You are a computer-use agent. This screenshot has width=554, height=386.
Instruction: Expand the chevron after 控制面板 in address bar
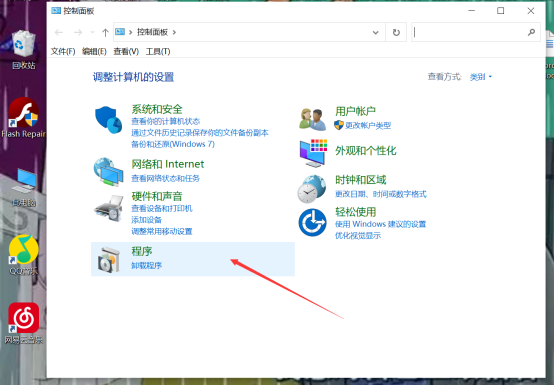pyautogui.click(x=174, y=32)
